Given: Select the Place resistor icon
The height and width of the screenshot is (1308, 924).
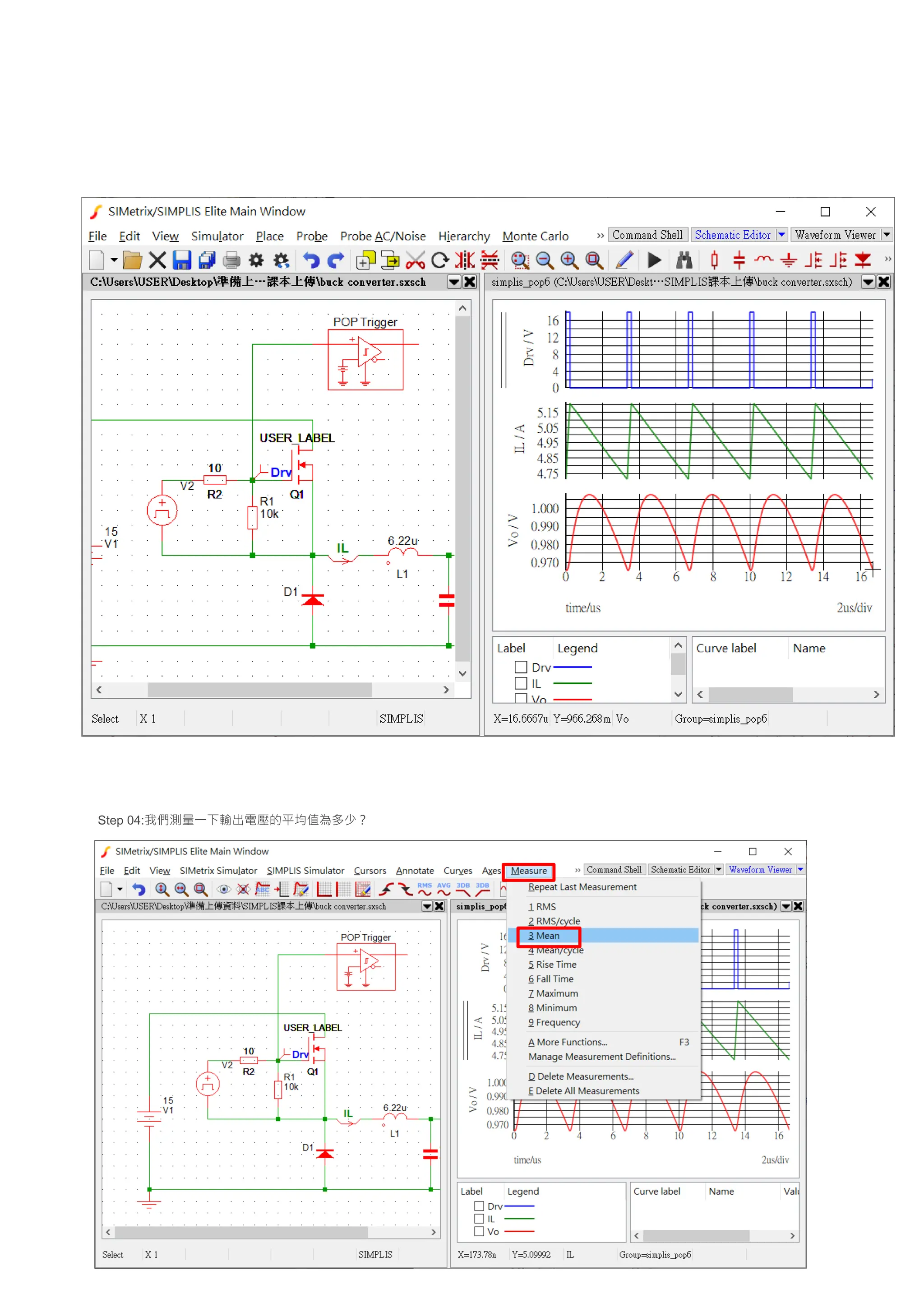Looking at the screenshot, I should pyautogui.click(x=714, y=260).
